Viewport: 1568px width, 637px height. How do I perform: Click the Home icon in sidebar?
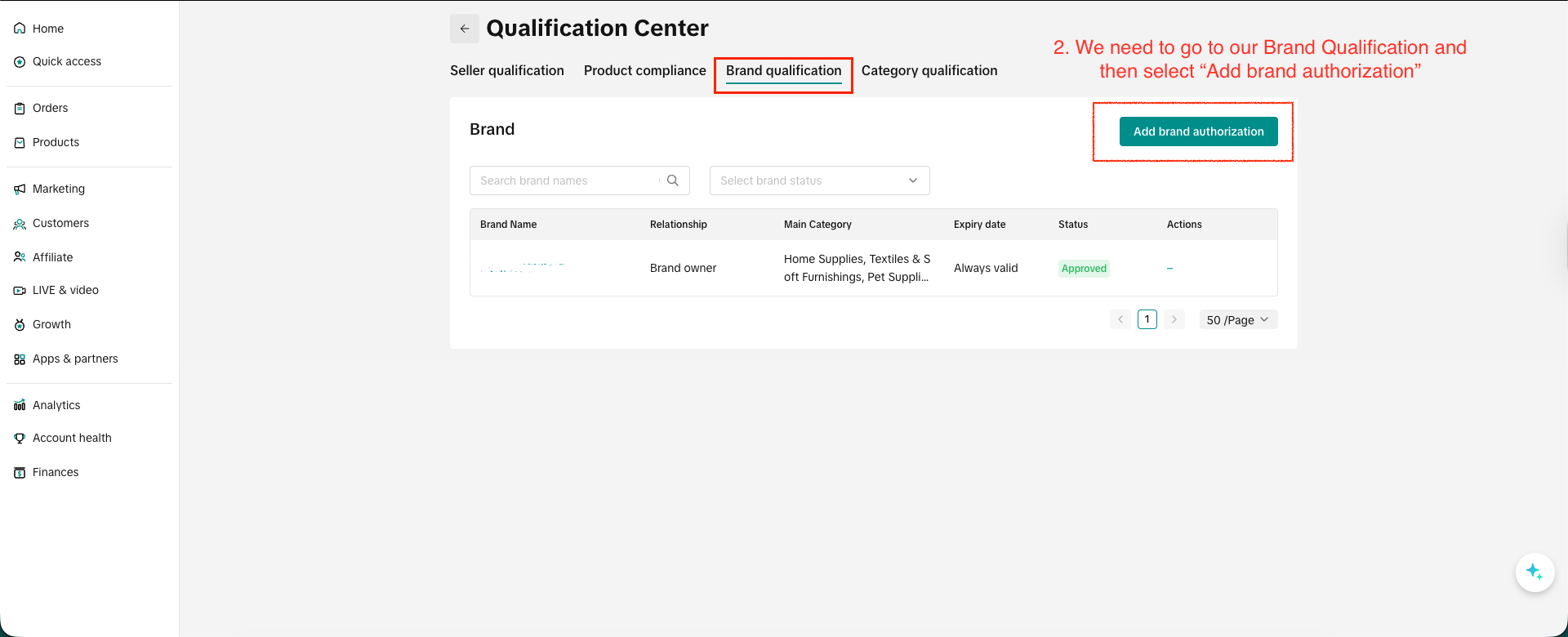20,29
